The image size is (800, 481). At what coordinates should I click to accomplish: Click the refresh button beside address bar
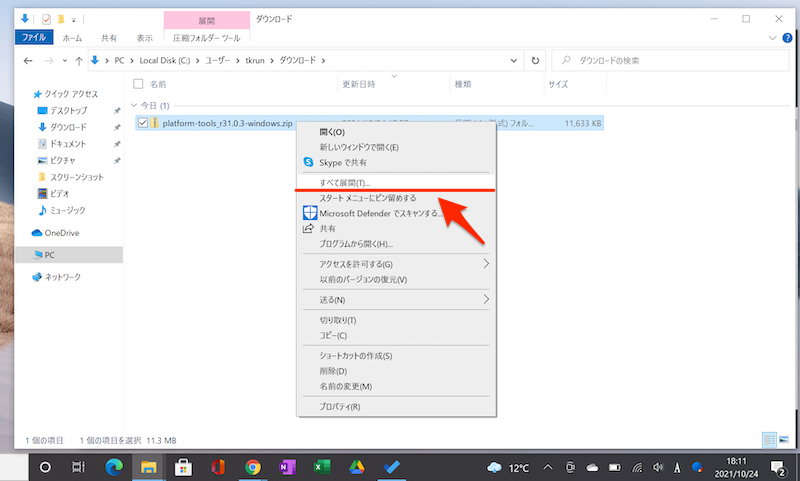pos(536,60)
